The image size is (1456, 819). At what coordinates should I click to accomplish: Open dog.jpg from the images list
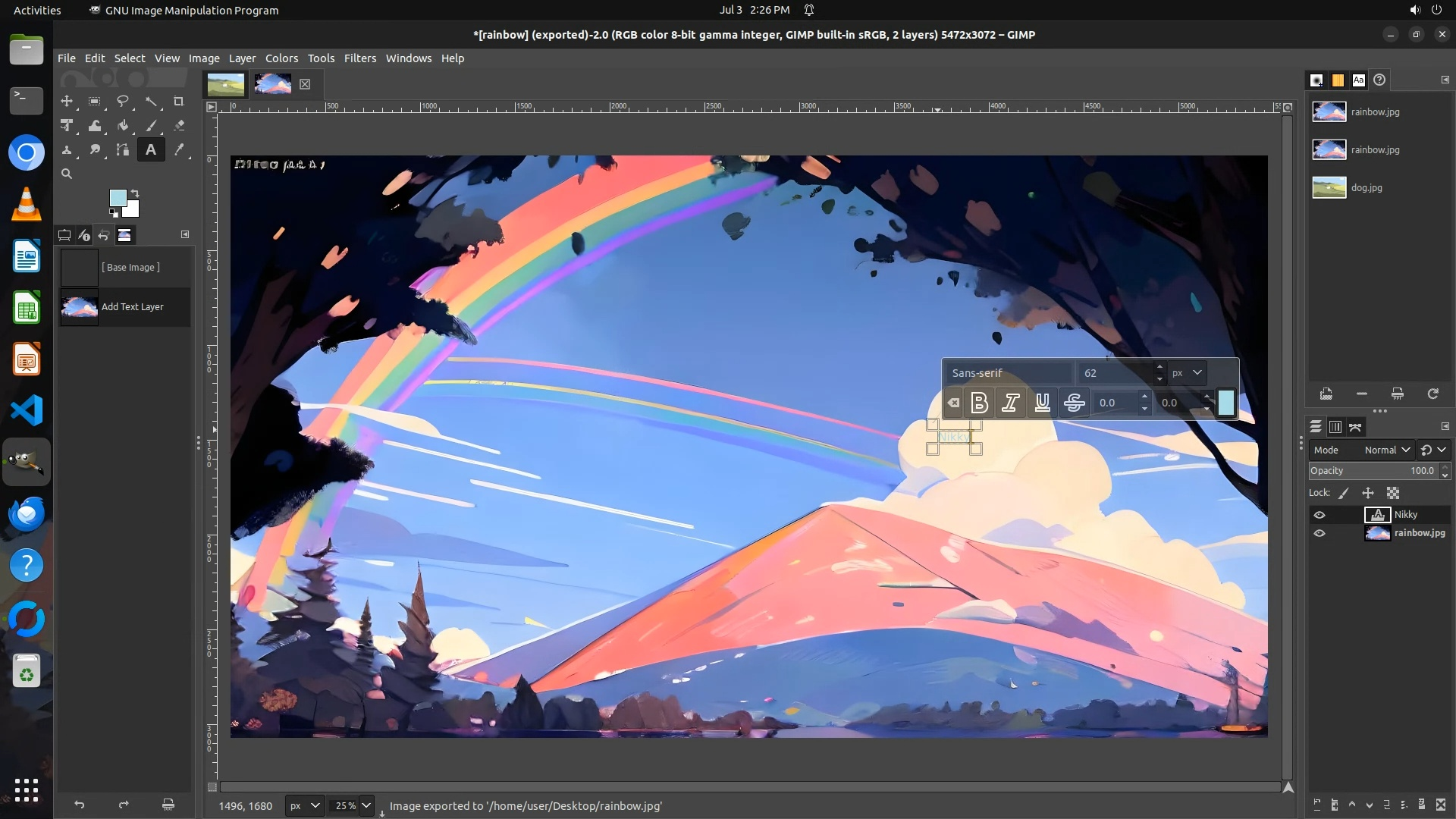coord(1366,188)
